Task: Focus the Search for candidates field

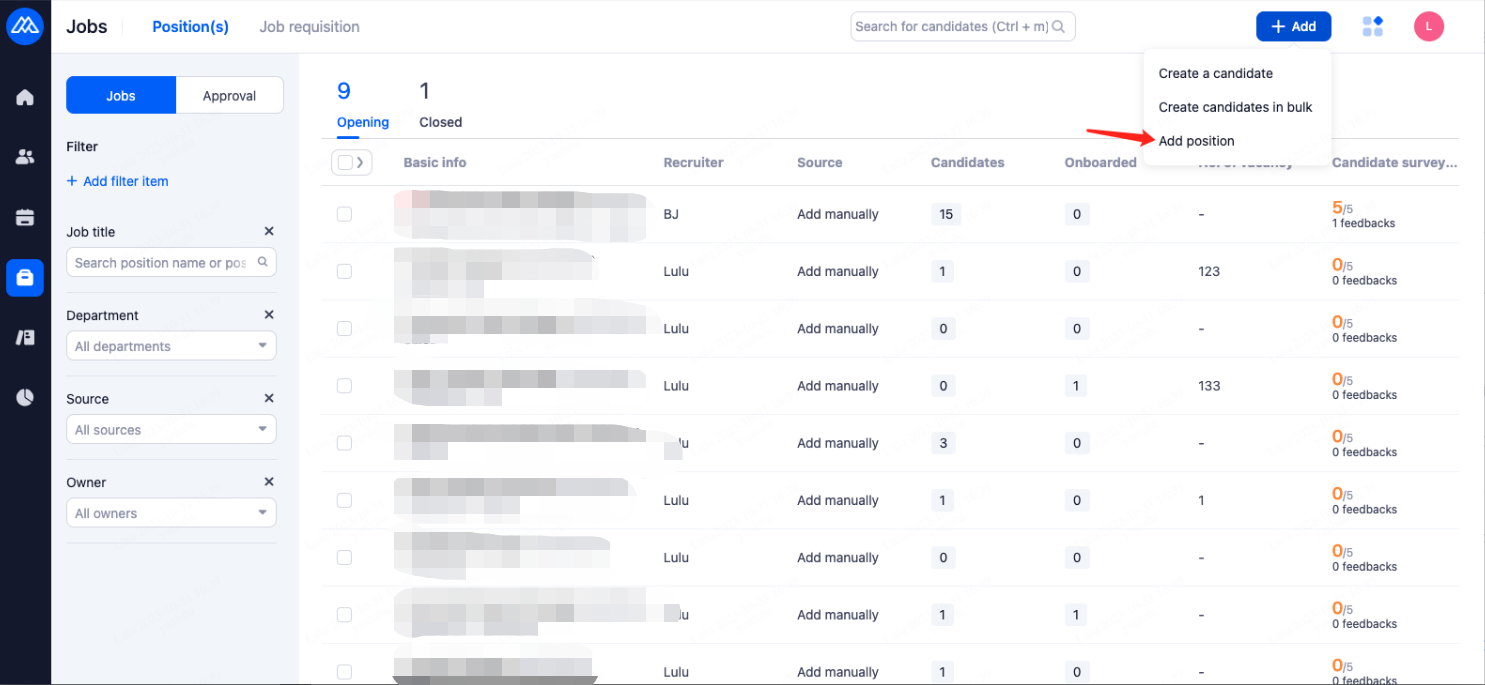Action: (x=951, y=27)
